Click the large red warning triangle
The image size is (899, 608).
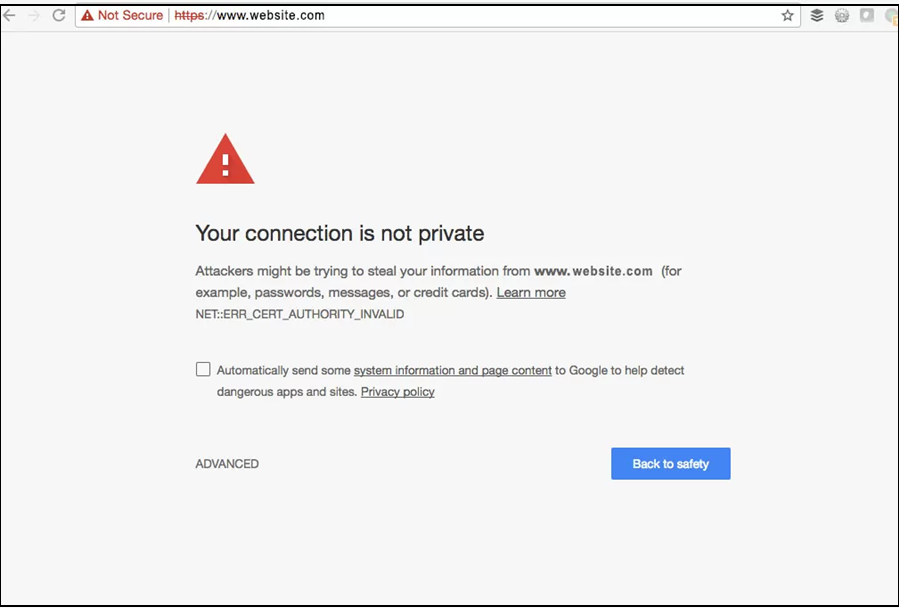(225, 161)
